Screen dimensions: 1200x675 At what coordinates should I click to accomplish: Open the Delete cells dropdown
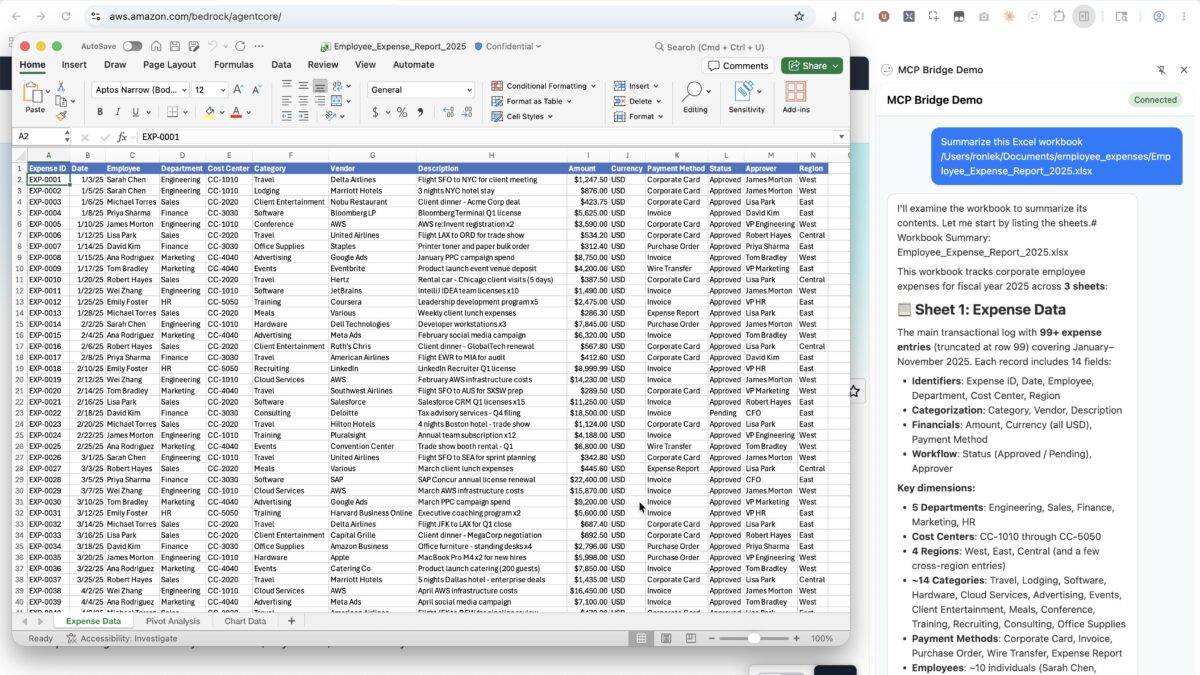637,101
